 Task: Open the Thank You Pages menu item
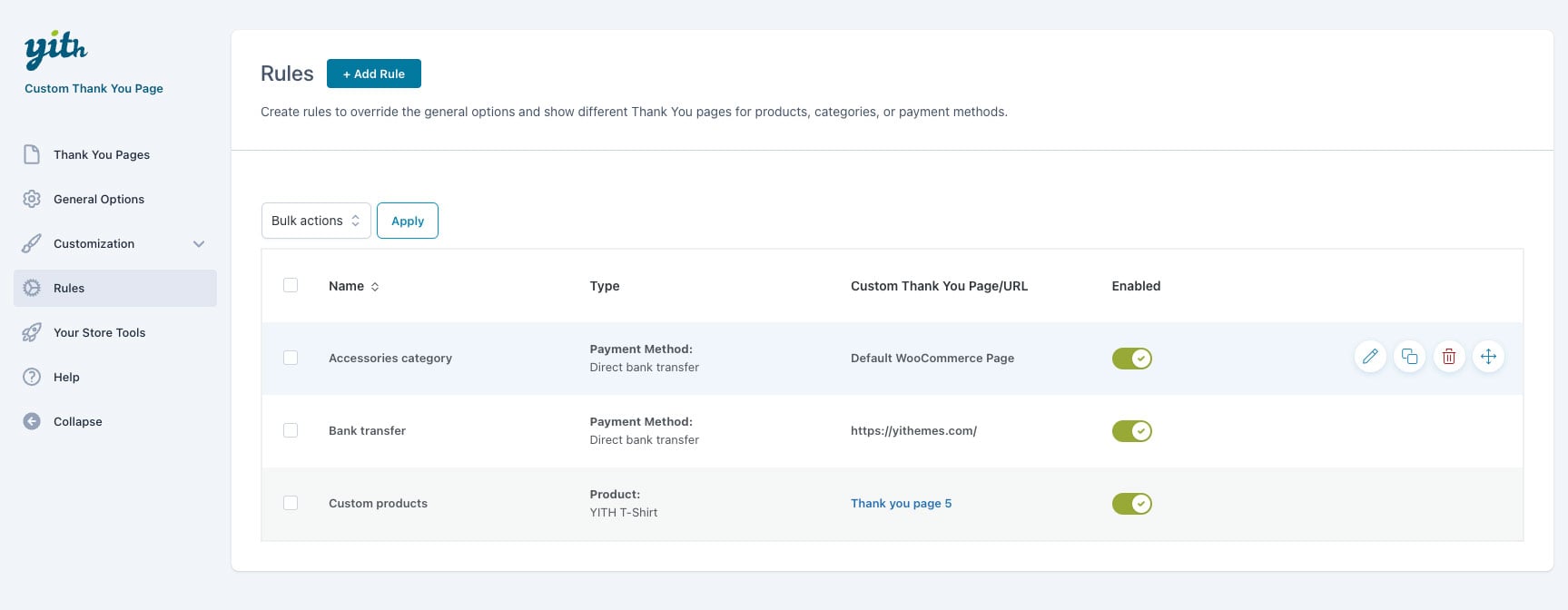[x=101, y=154]
